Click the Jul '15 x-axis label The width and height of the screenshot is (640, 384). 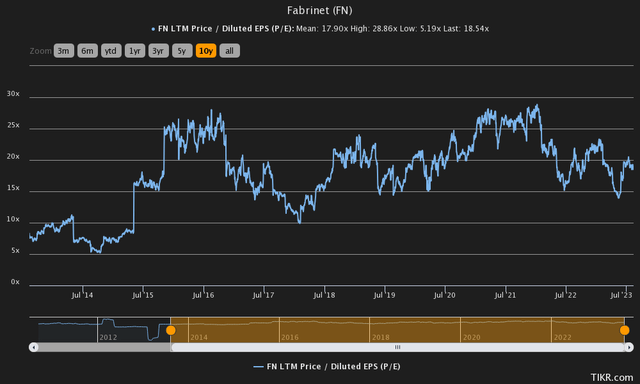point(142,295)
